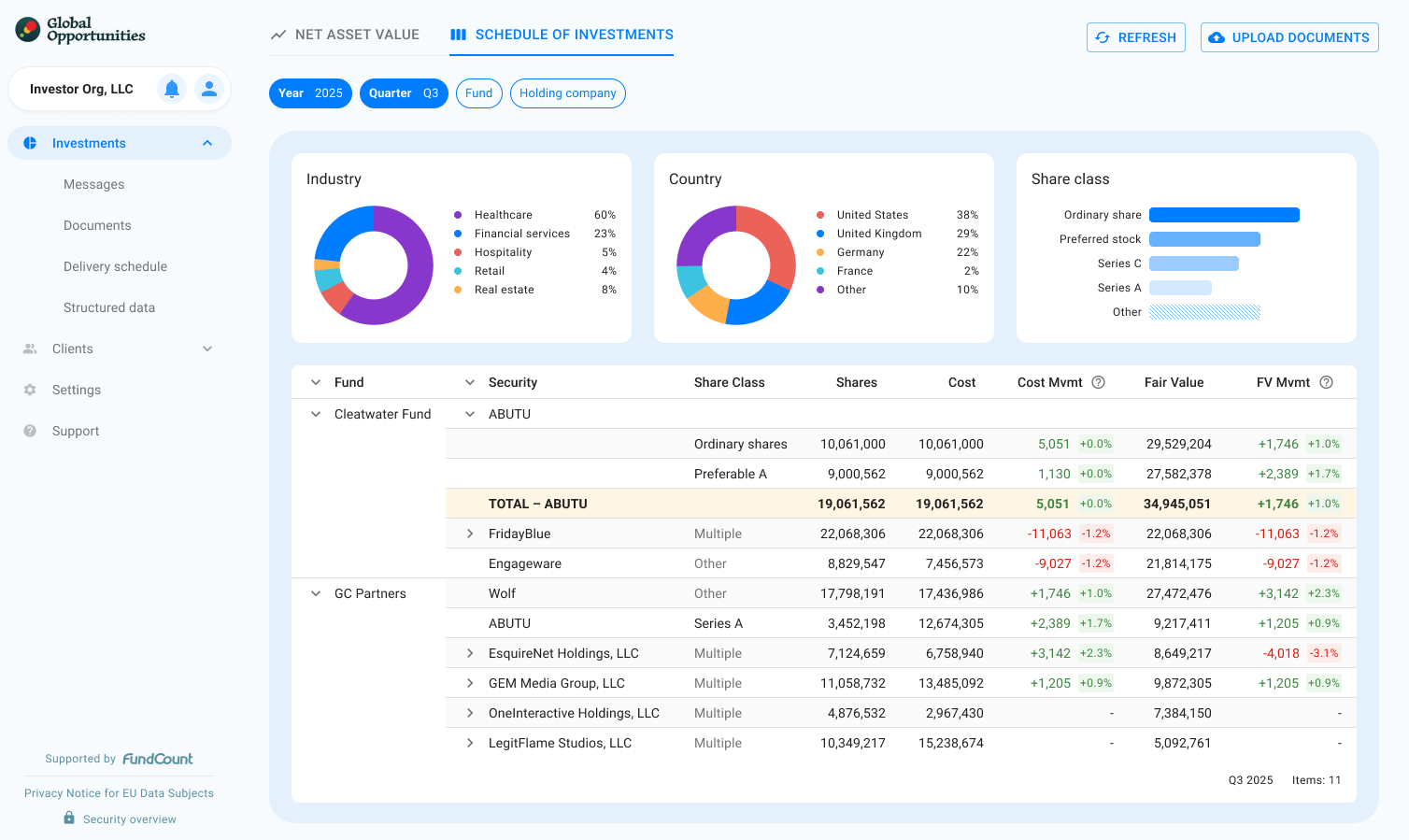1409x840 pixels.
Task: Click the United States legend color dot
Action: (x=820, y=215)
